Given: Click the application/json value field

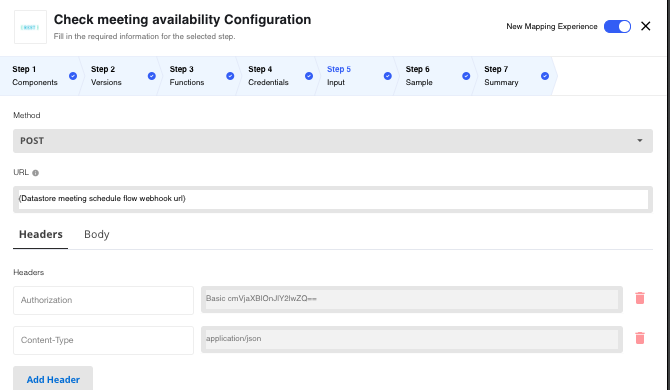Looking at the screenshot, I should click(x=412, y=340).
